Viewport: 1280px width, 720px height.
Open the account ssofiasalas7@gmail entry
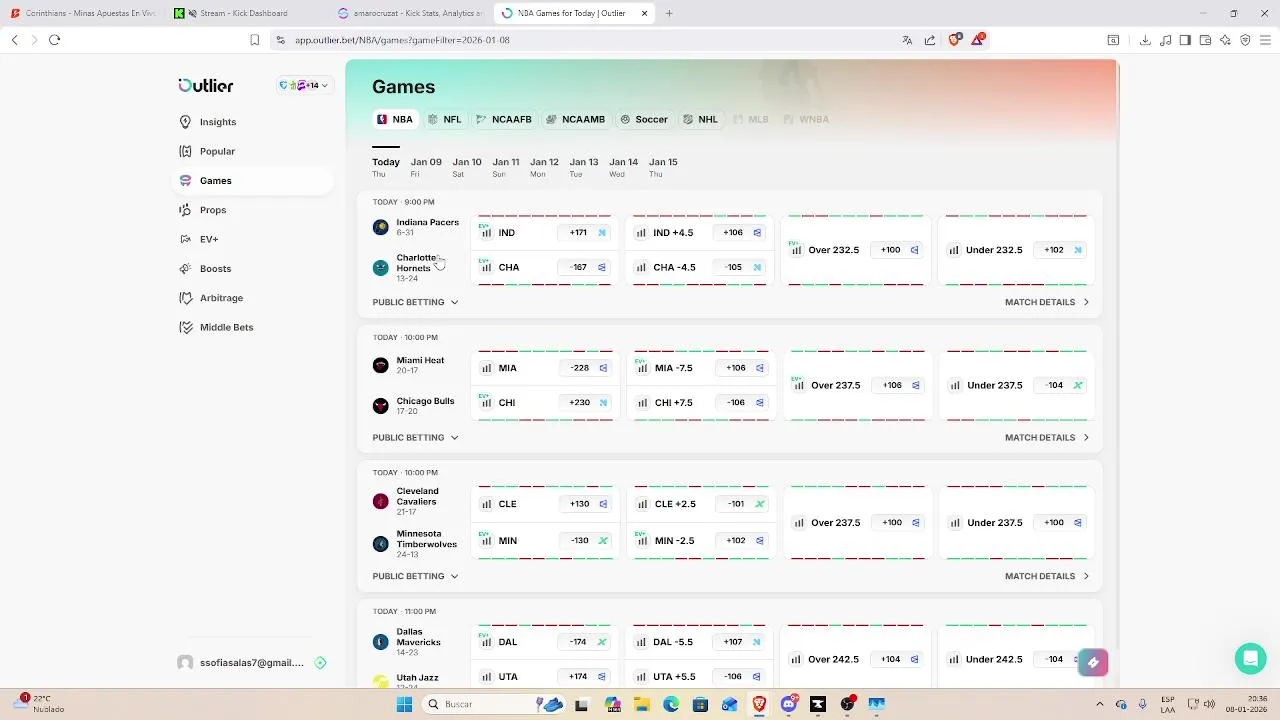point(252,663)
